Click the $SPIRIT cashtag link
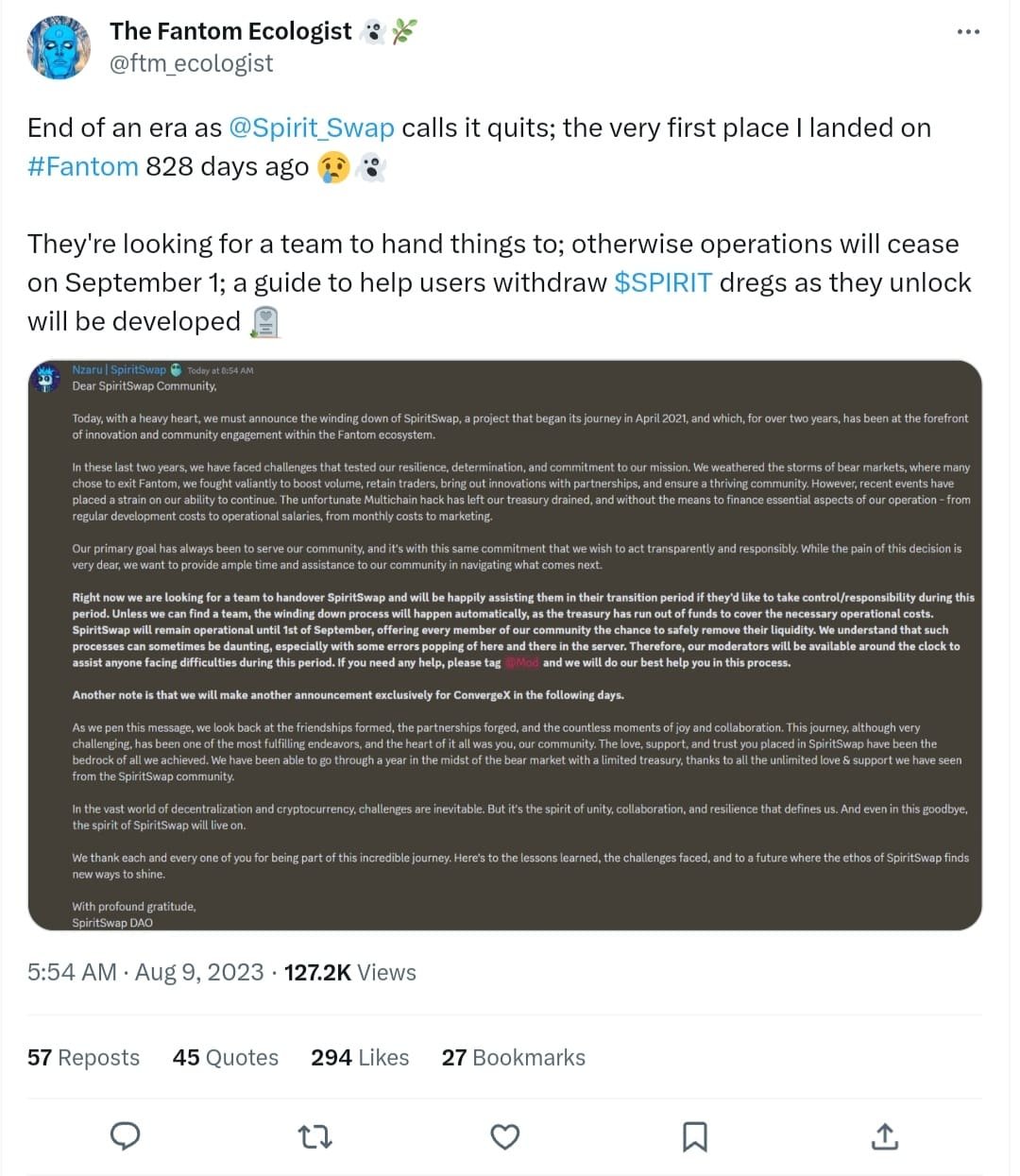 [663, 282]
